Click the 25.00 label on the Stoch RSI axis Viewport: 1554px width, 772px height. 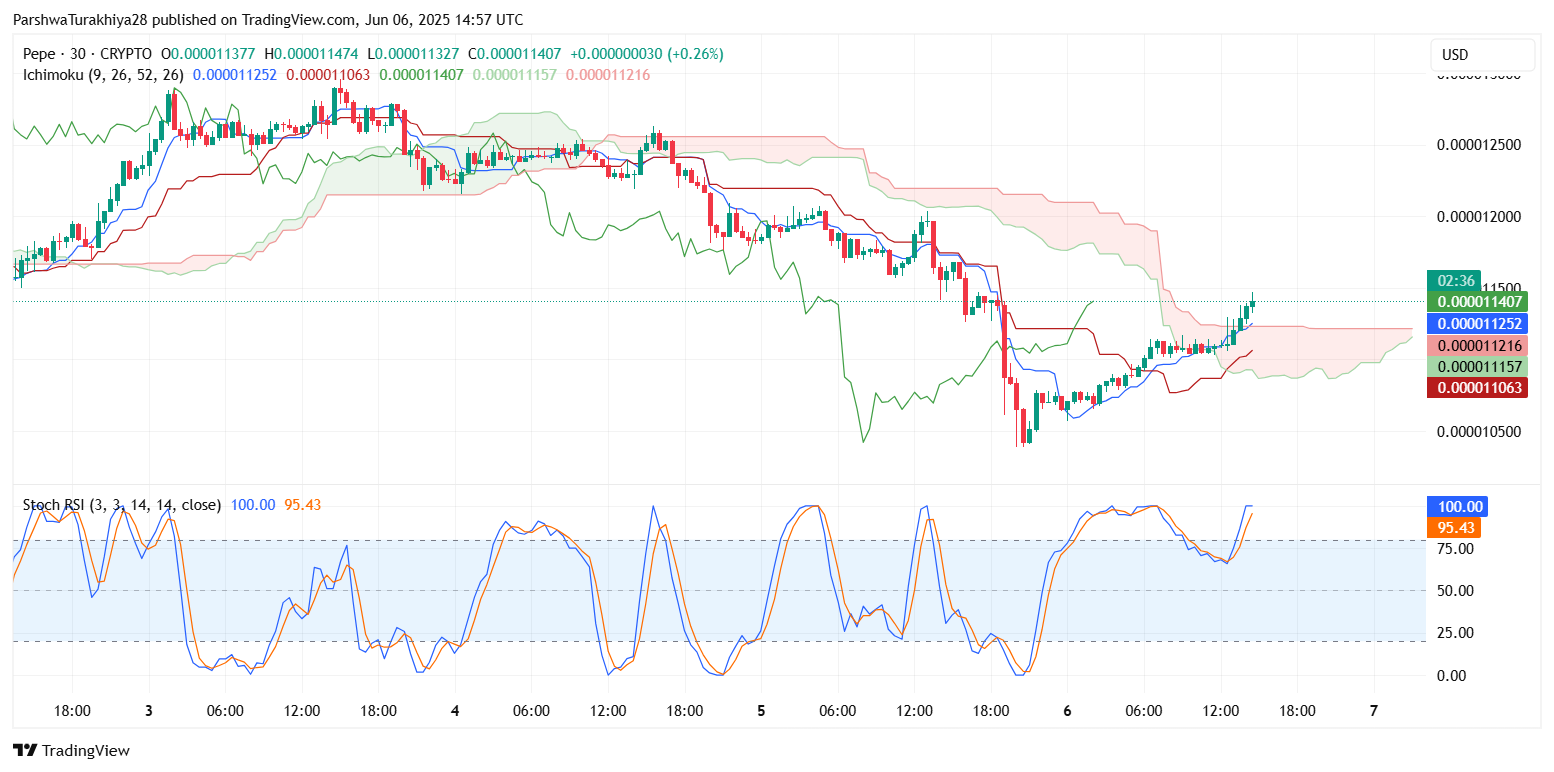[1455, 633]
